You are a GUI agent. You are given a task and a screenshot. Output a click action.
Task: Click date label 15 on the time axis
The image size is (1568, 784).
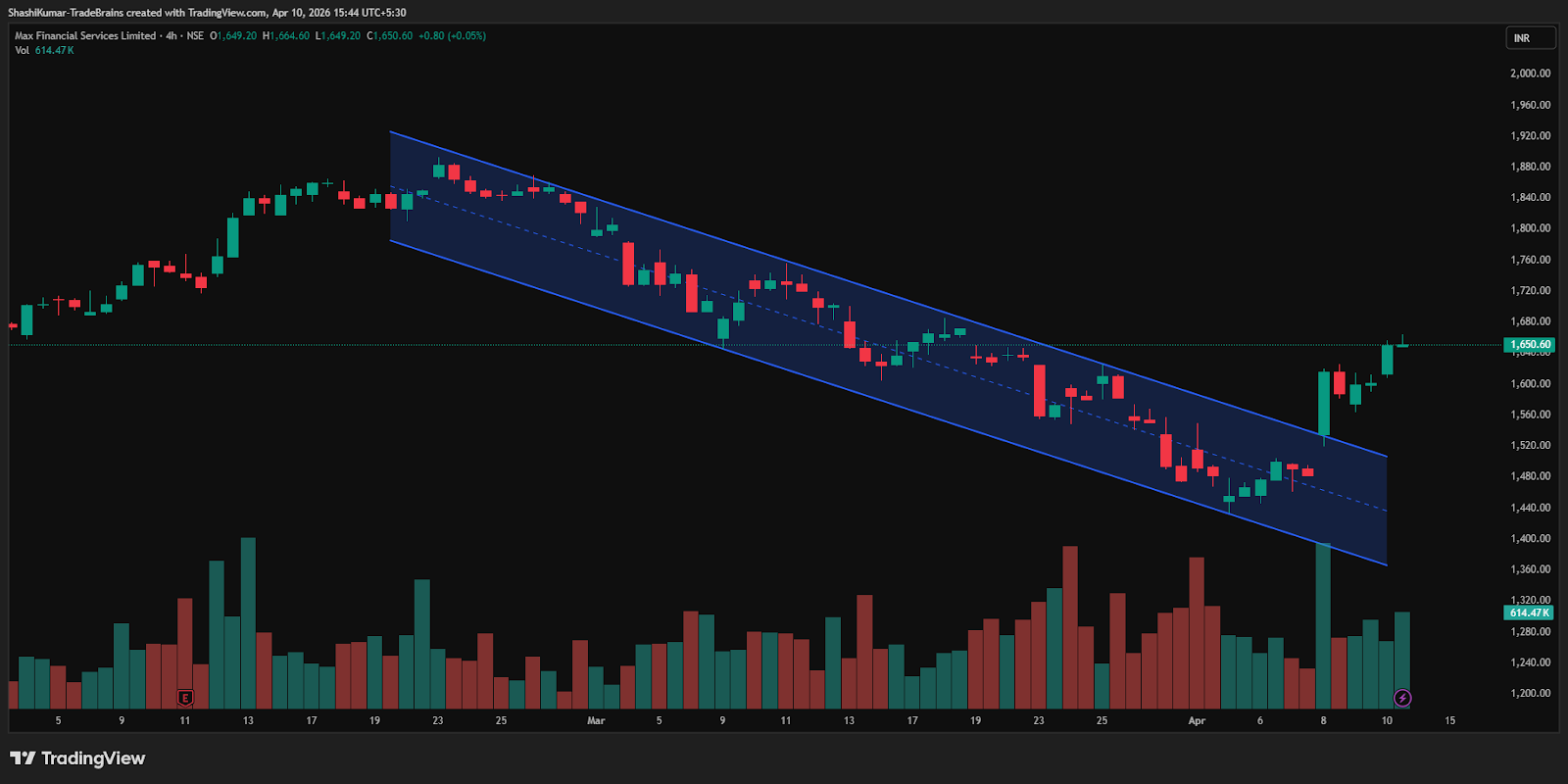coord(1449,721)
